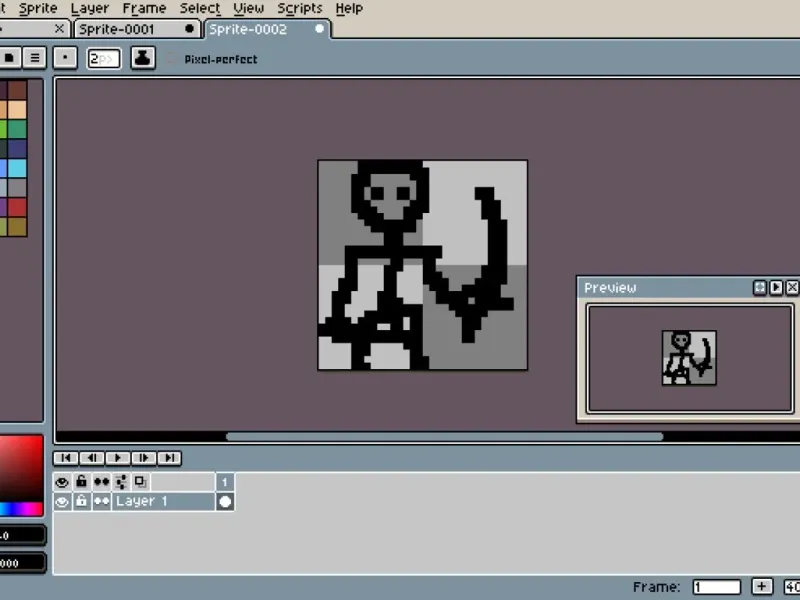This screenshot has height=600, width=800.
Task: Click the Preview window sprite thumbnail
Action: click(689, 358)
